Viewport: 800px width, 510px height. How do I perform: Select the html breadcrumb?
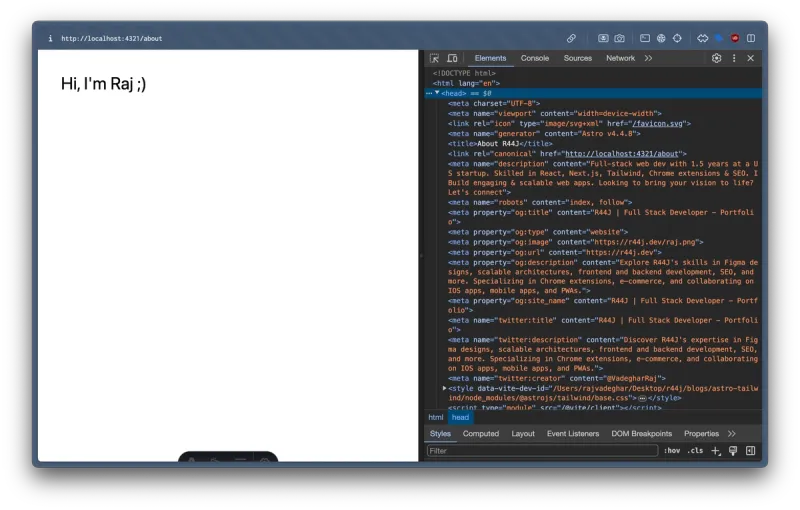[436, 417]
